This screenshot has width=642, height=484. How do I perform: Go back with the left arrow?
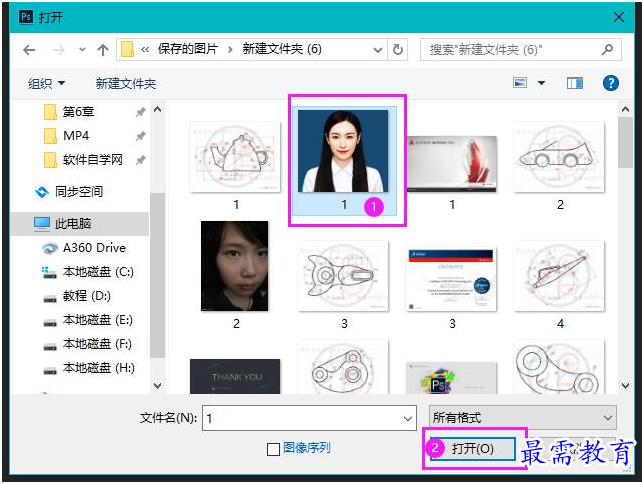(29, 50)
